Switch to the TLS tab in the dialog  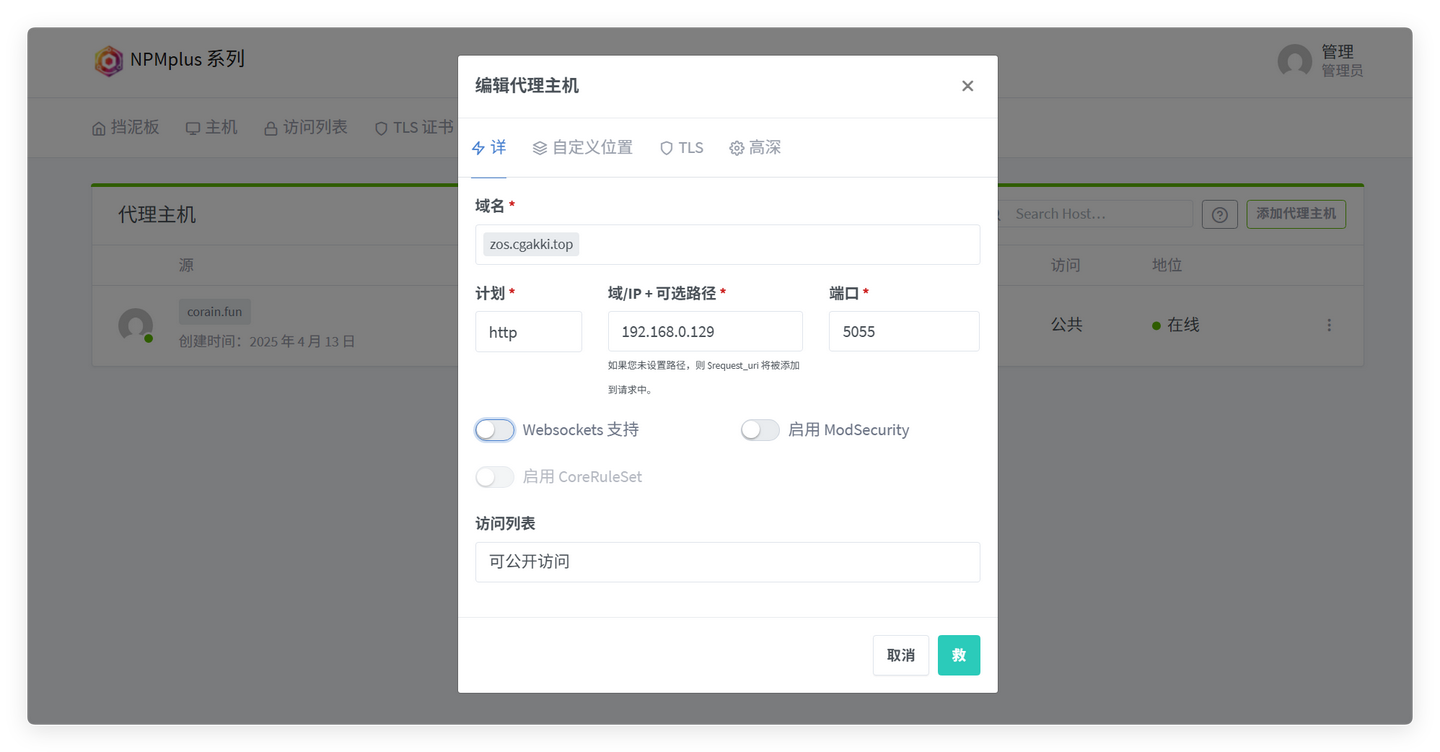[681, 147]
